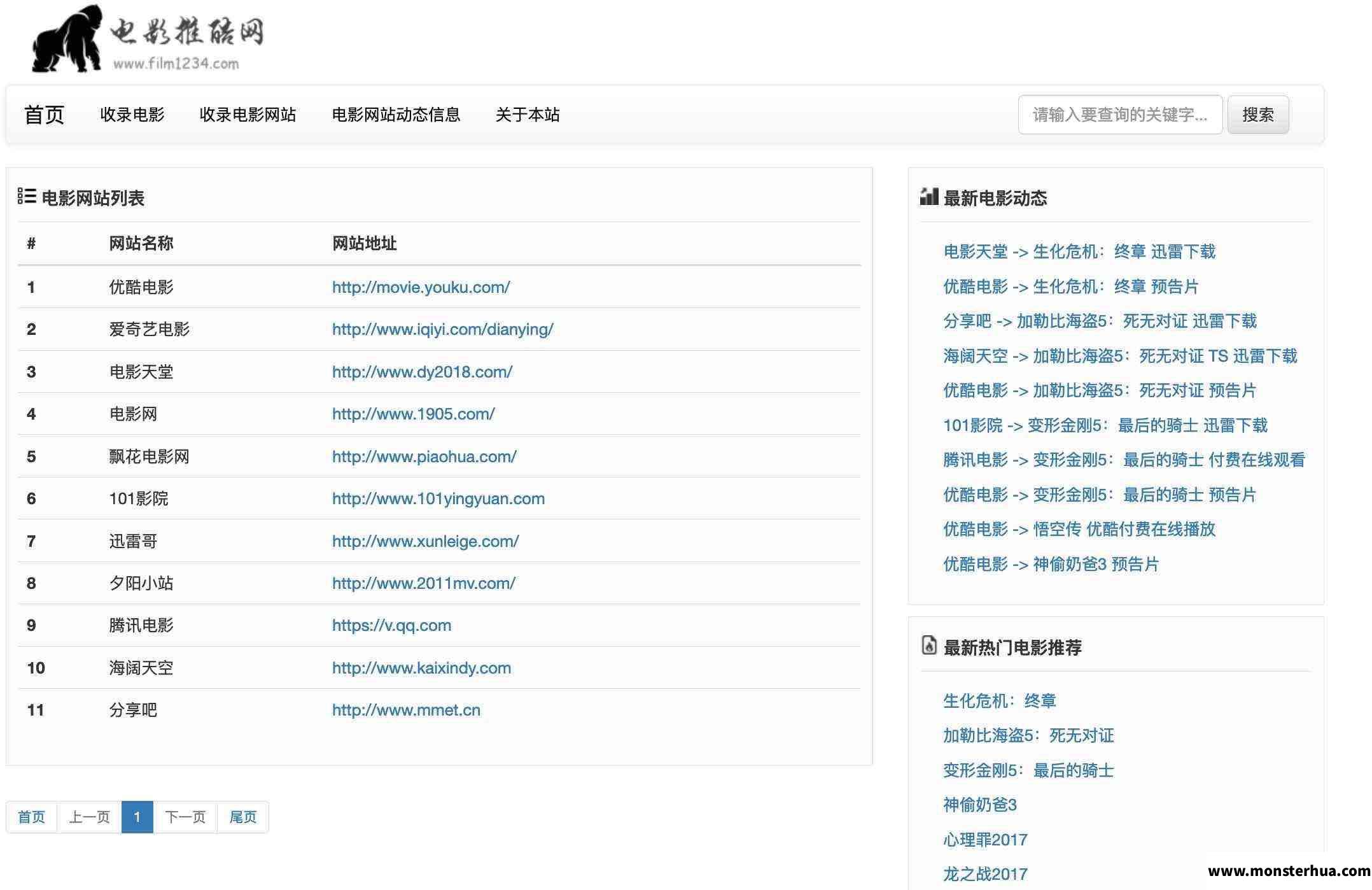
Task: Click the 飘花电影网 name cell
Action: [149, 456]
